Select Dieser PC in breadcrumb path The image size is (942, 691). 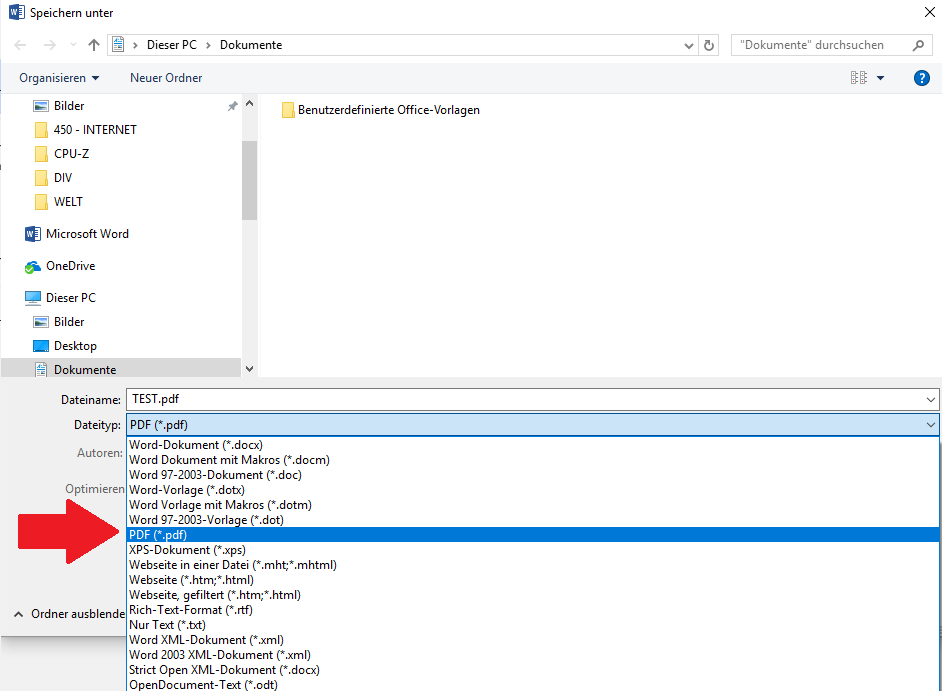point(172,45)
